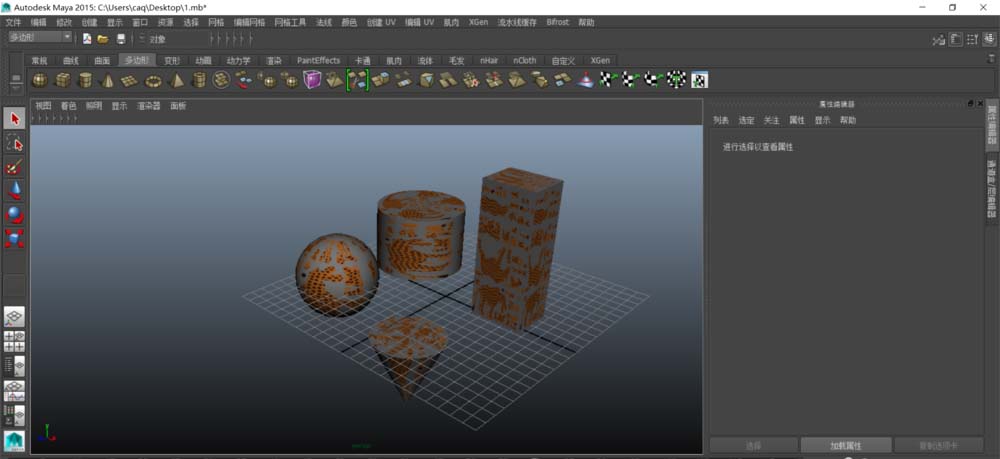The image size is (1000, 459).
Task: Select the Scale tool
Action: coord(15,238)
